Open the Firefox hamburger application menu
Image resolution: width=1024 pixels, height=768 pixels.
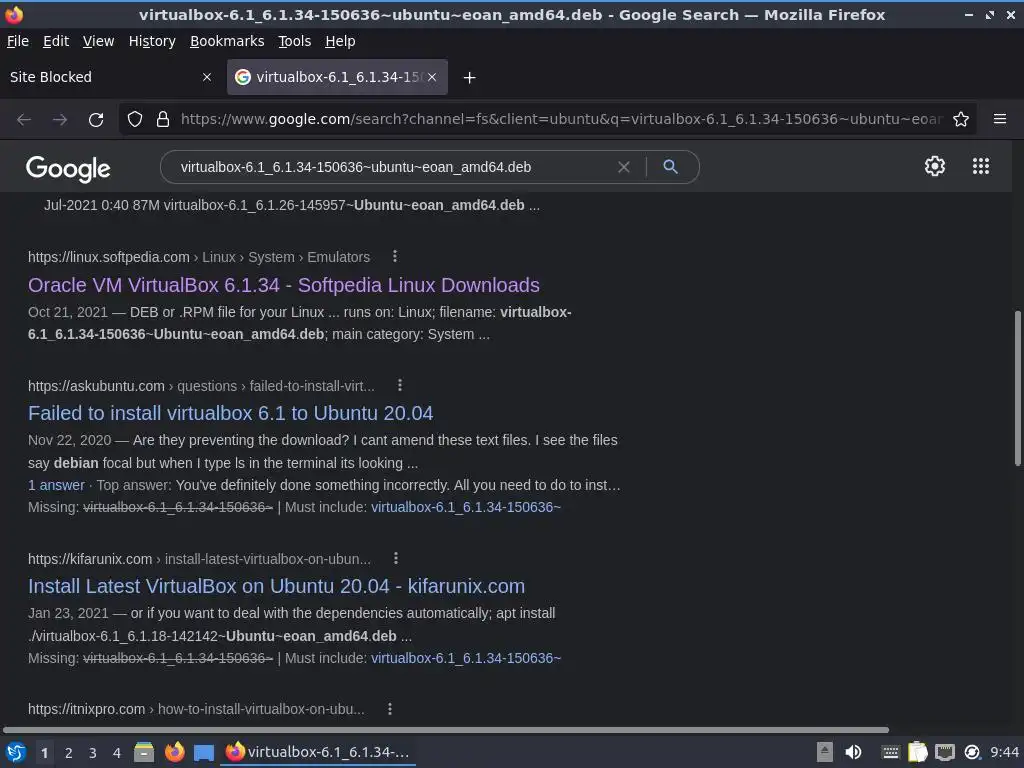pos(1000,120)
